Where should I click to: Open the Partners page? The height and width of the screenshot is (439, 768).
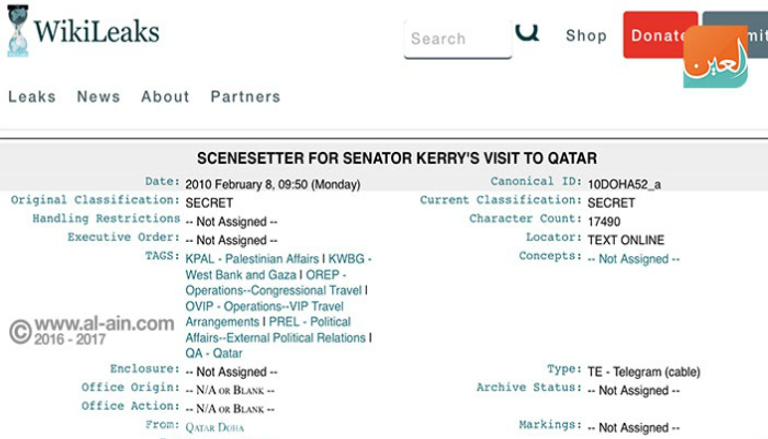(x=245, y=97)
